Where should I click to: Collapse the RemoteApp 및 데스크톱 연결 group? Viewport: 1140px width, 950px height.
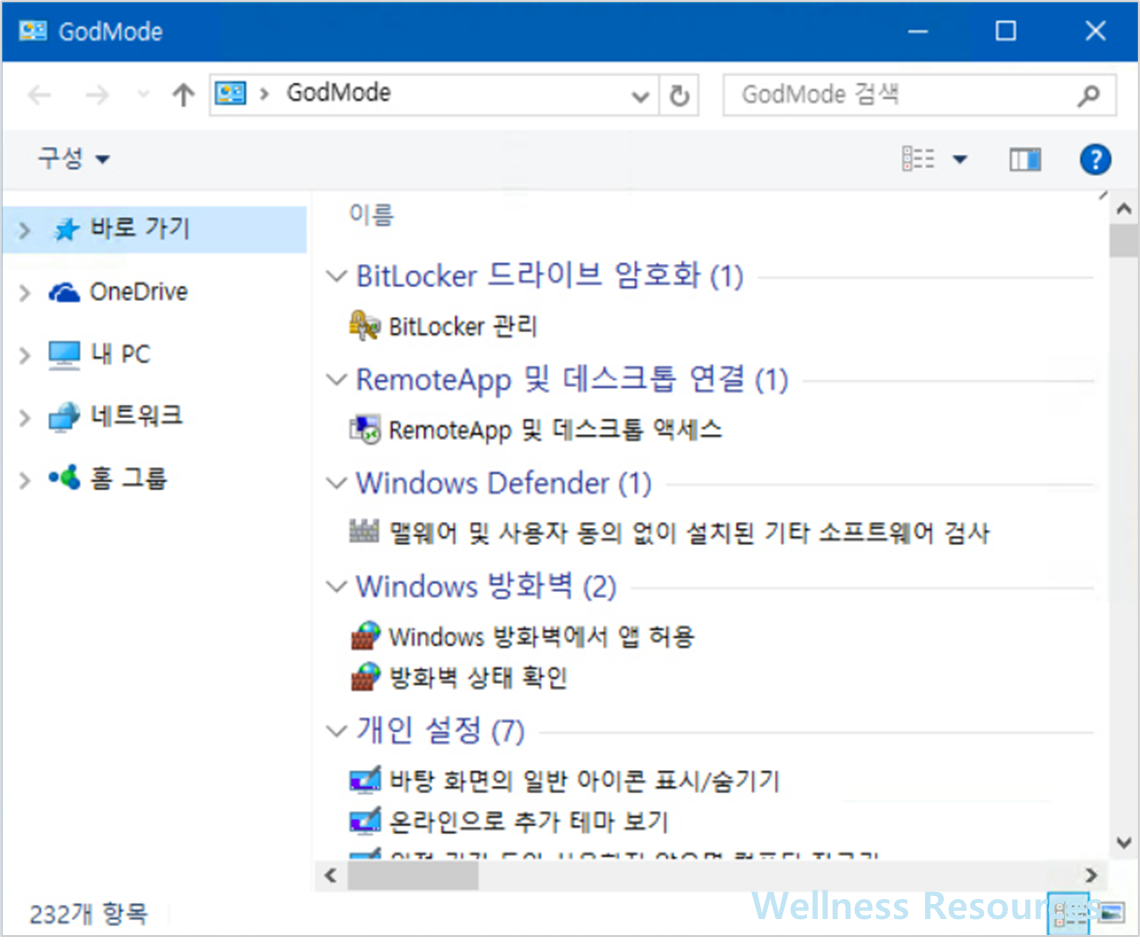coord(336,379)
